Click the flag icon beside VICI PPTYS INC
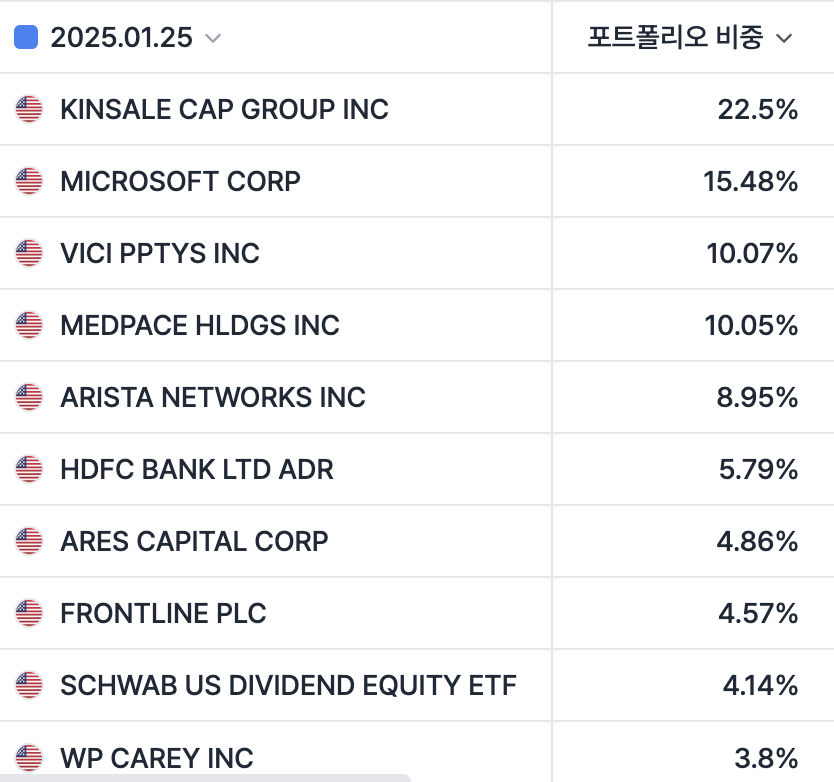Screen dimensions: 834x782 (29, 253)
